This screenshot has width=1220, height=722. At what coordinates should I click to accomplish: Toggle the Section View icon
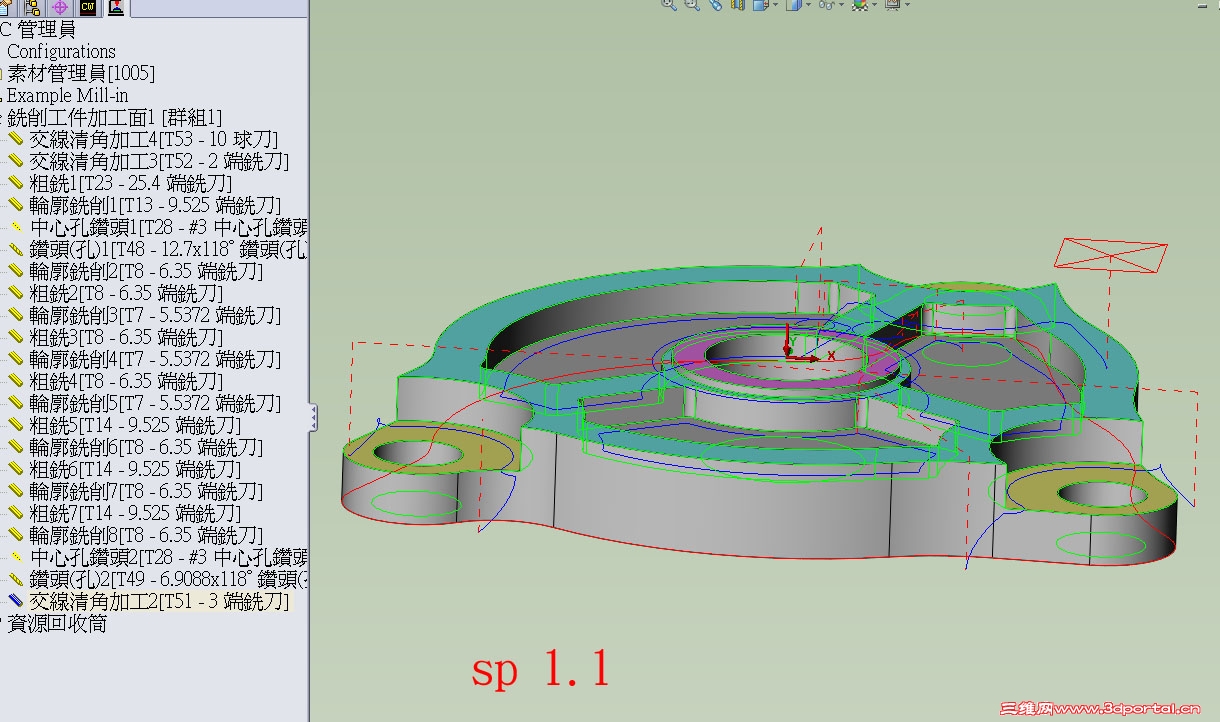point(737,5)
